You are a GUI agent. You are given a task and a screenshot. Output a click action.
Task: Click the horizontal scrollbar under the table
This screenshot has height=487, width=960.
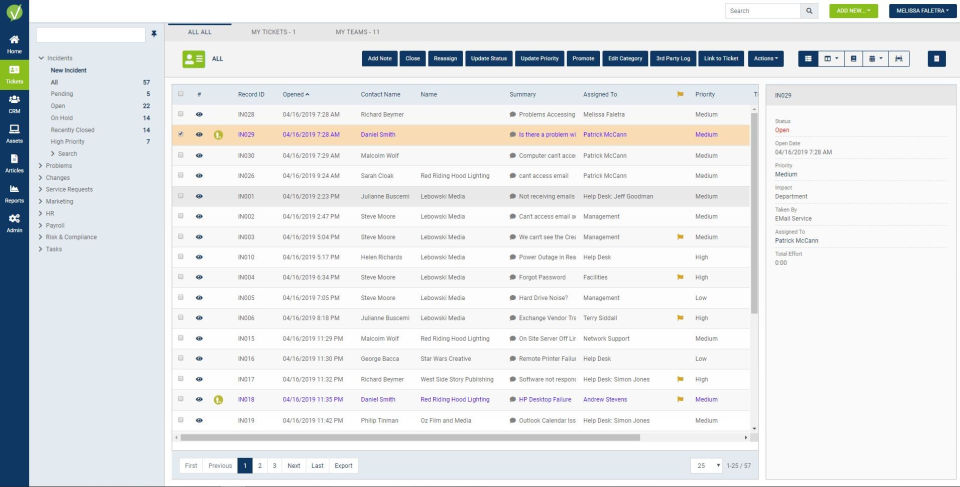point(410,437)
